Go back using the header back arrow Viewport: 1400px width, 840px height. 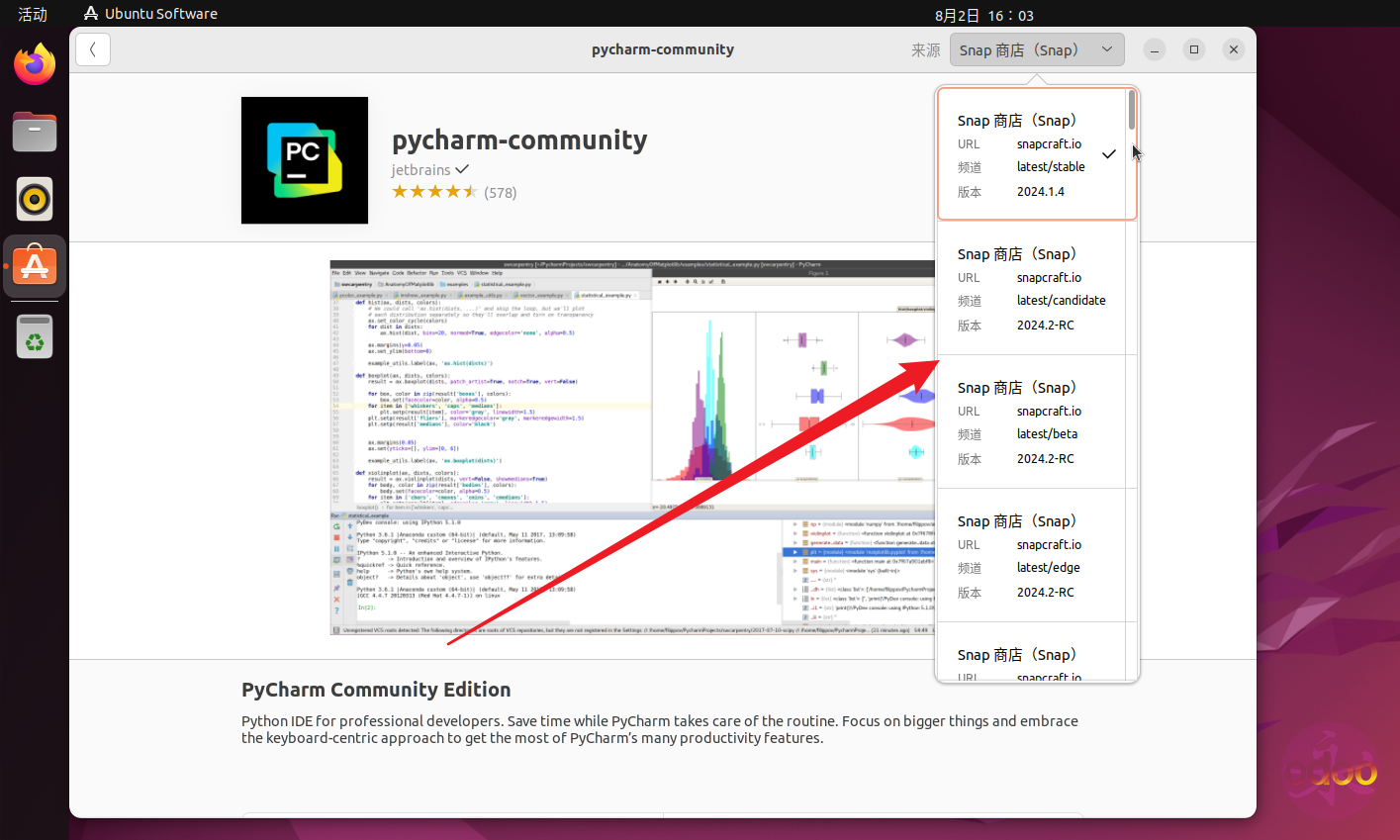click(x=93, y=49)
